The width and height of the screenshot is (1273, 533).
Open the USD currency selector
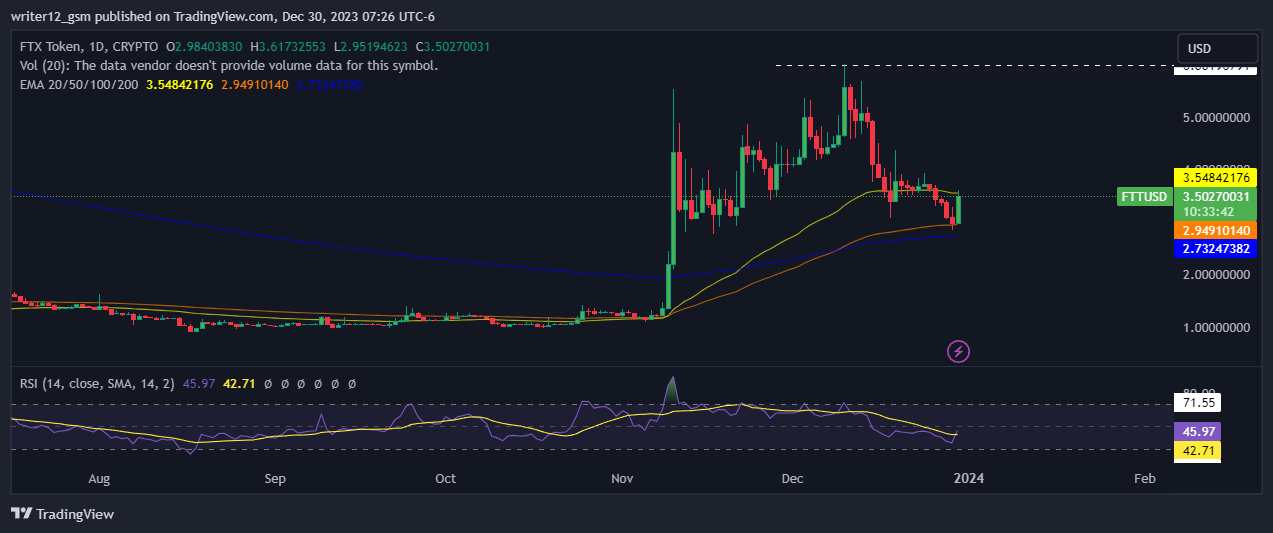(1217, 48)
